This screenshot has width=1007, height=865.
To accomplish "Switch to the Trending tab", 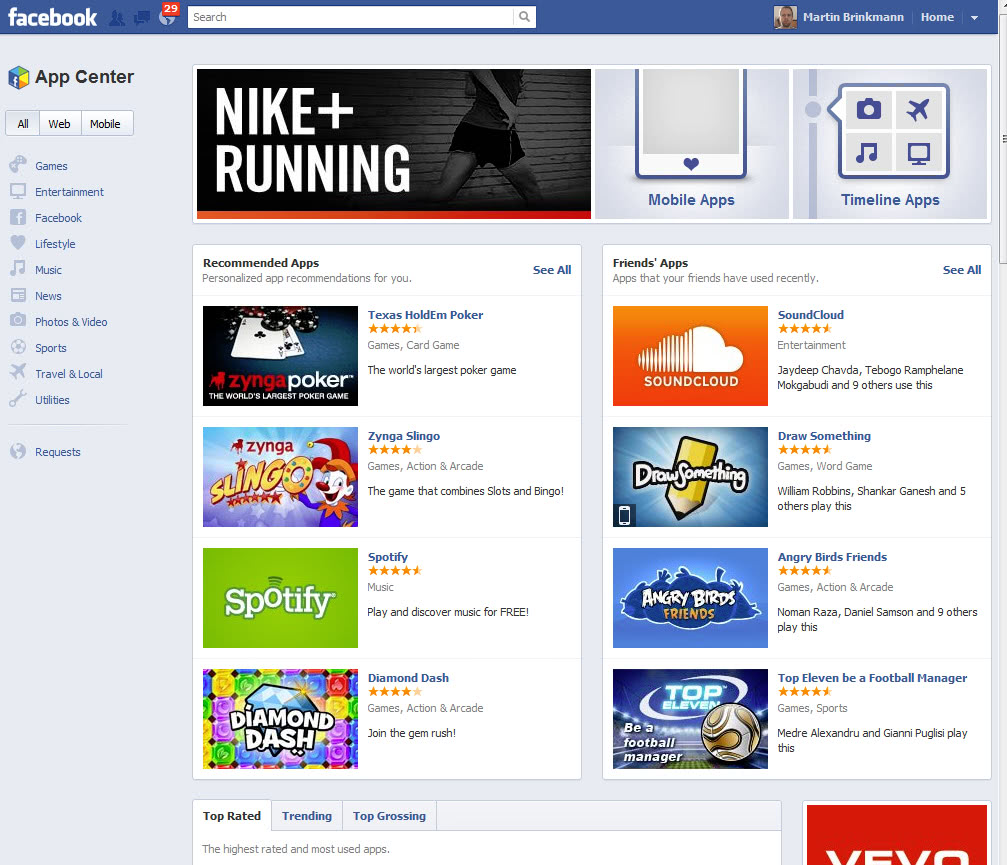I will [307, 816].
